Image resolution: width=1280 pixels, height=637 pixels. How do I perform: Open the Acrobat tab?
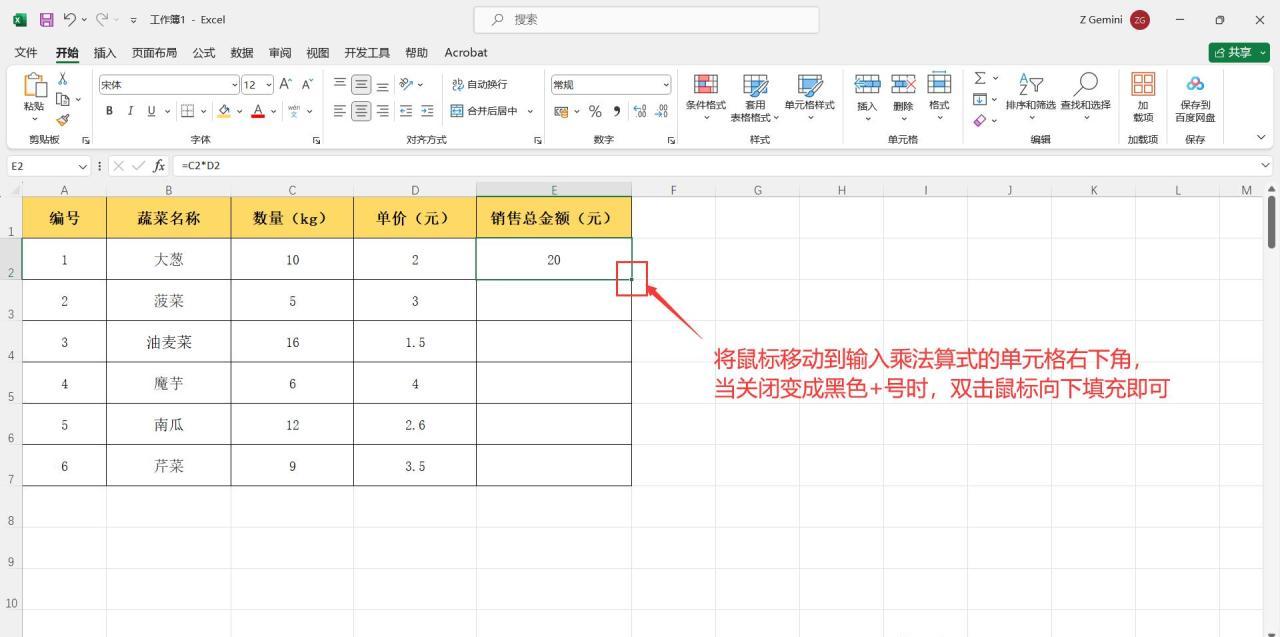point(466,52)
